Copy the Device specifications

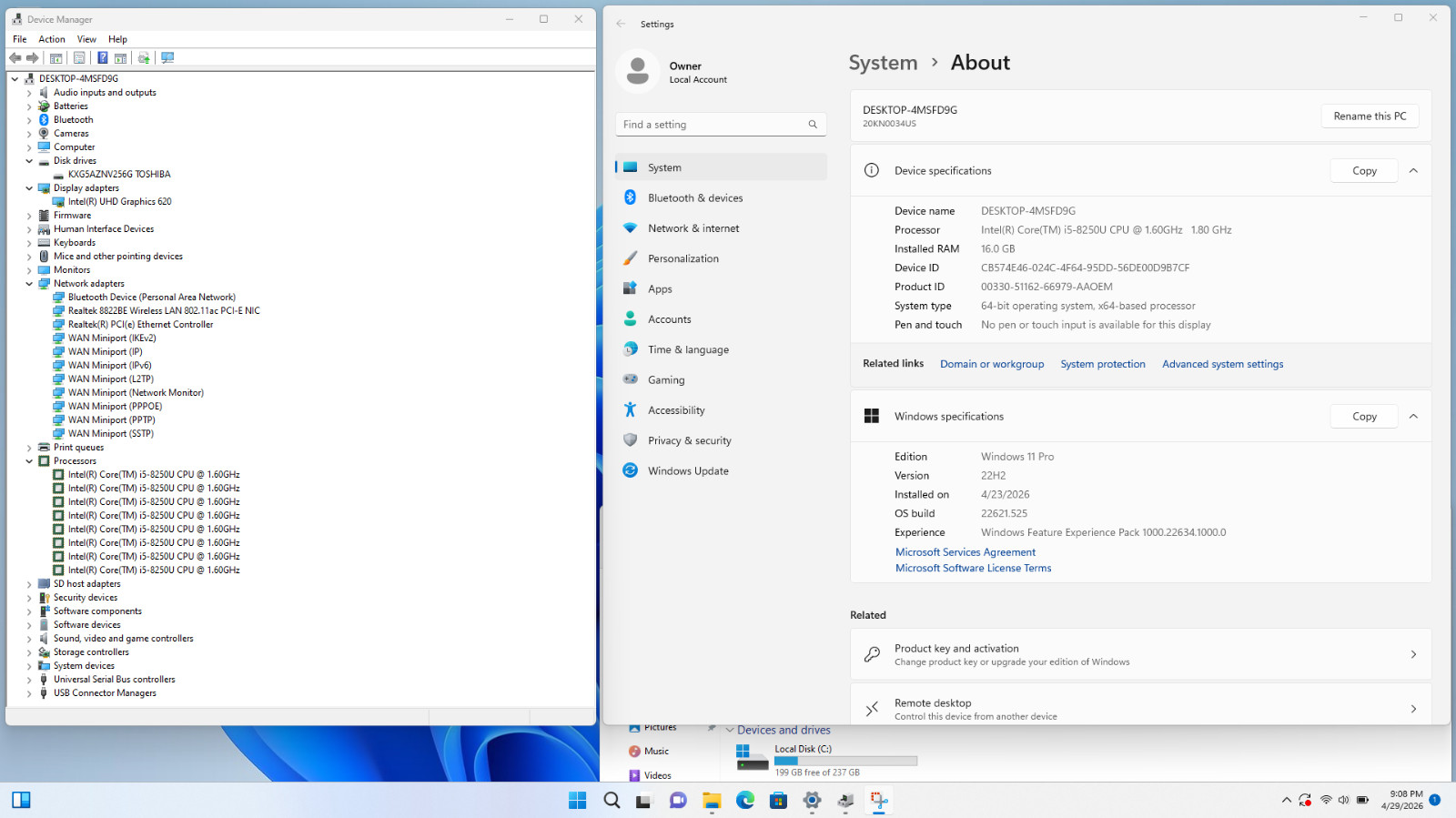coord(1364,170)
